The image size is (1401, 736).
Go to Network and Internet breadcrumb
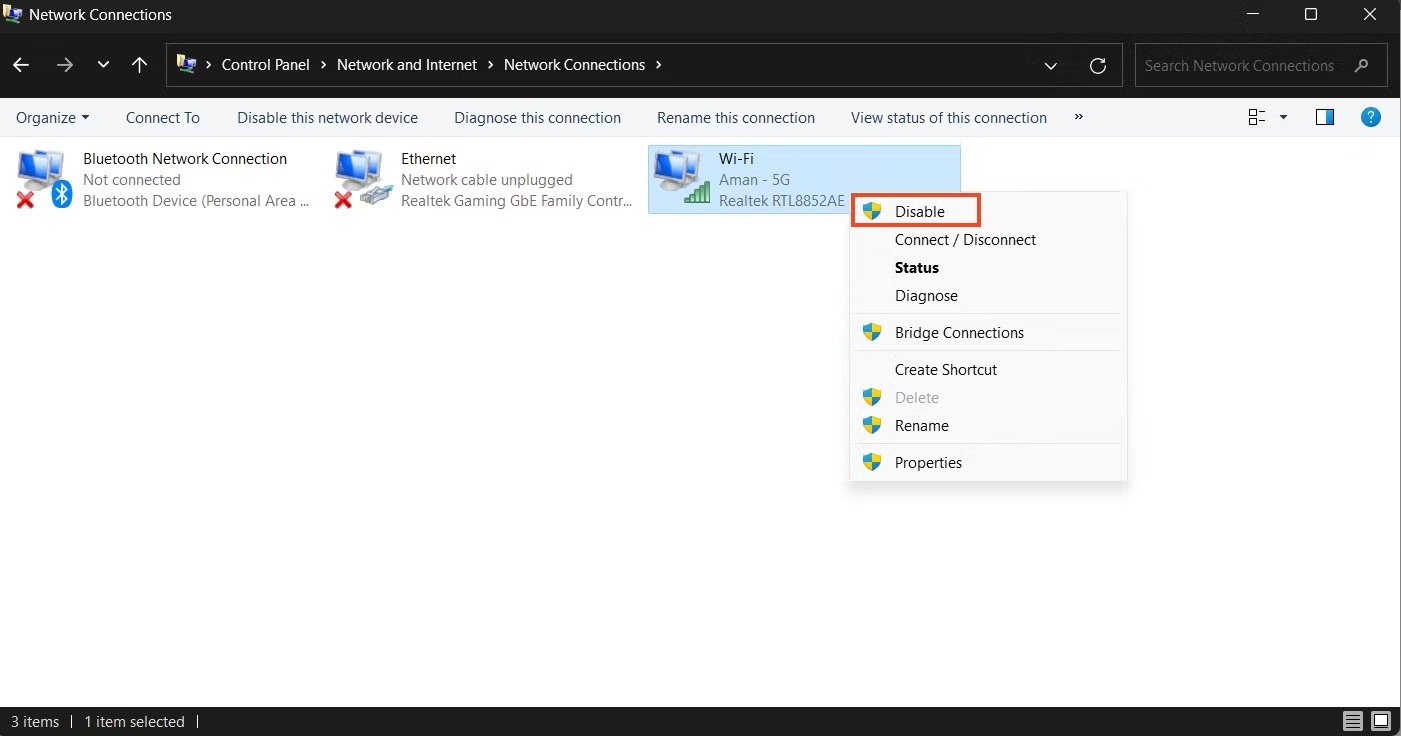pos(407,65)
